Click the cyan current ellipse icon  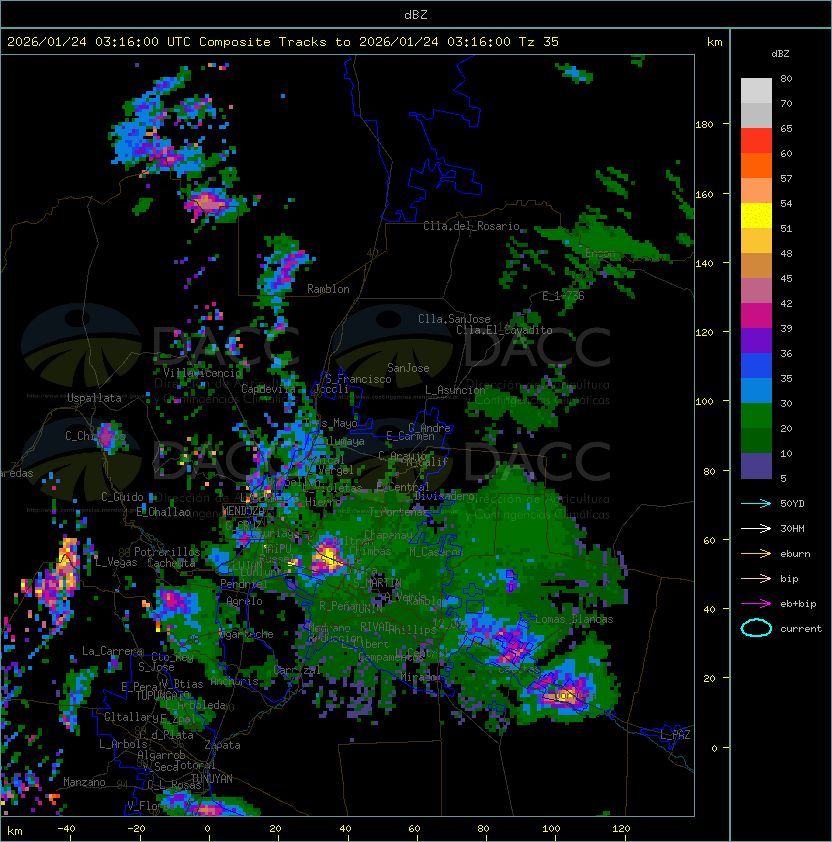tap(756, 628)
